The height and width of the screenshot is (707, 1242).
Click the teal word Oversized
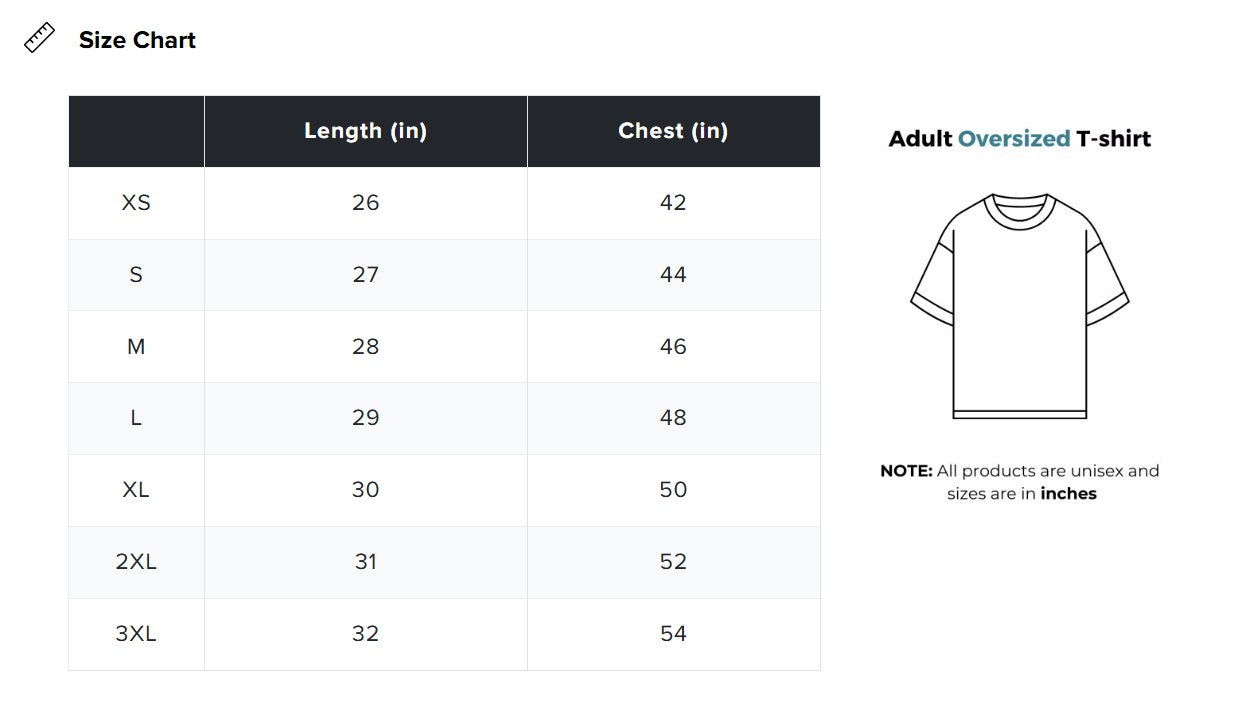click(x=1014, y=139)
